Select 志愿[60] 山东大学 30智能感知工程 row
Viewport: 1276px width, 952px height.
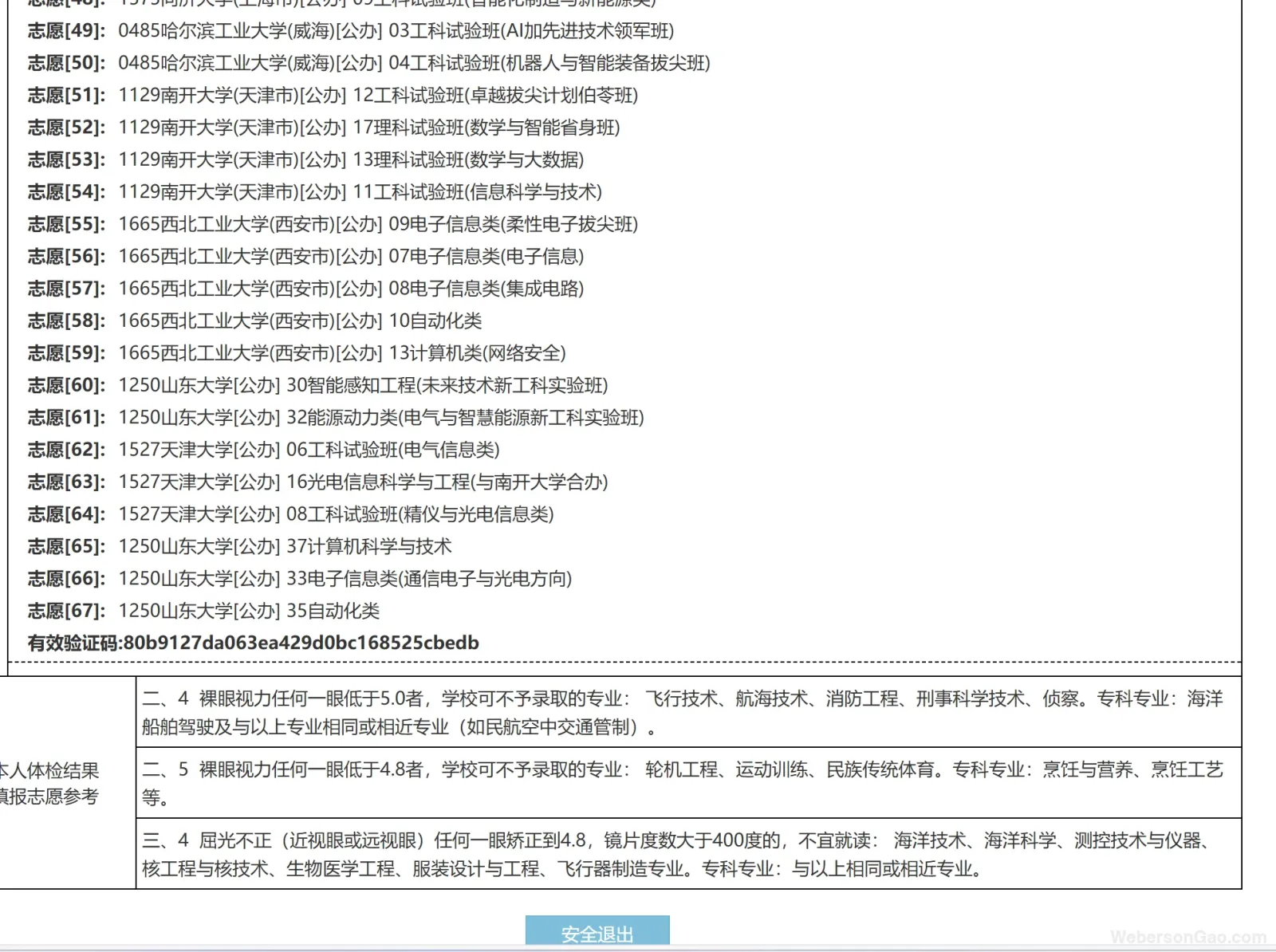(x=317, y=385)
